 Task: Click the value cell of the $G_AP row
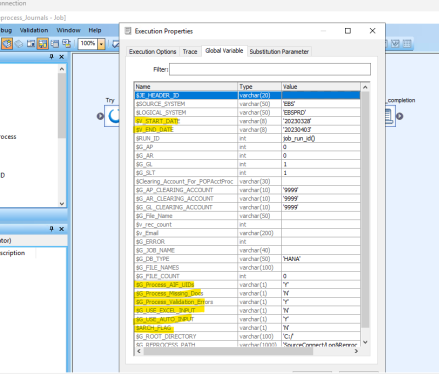(321, 147)
